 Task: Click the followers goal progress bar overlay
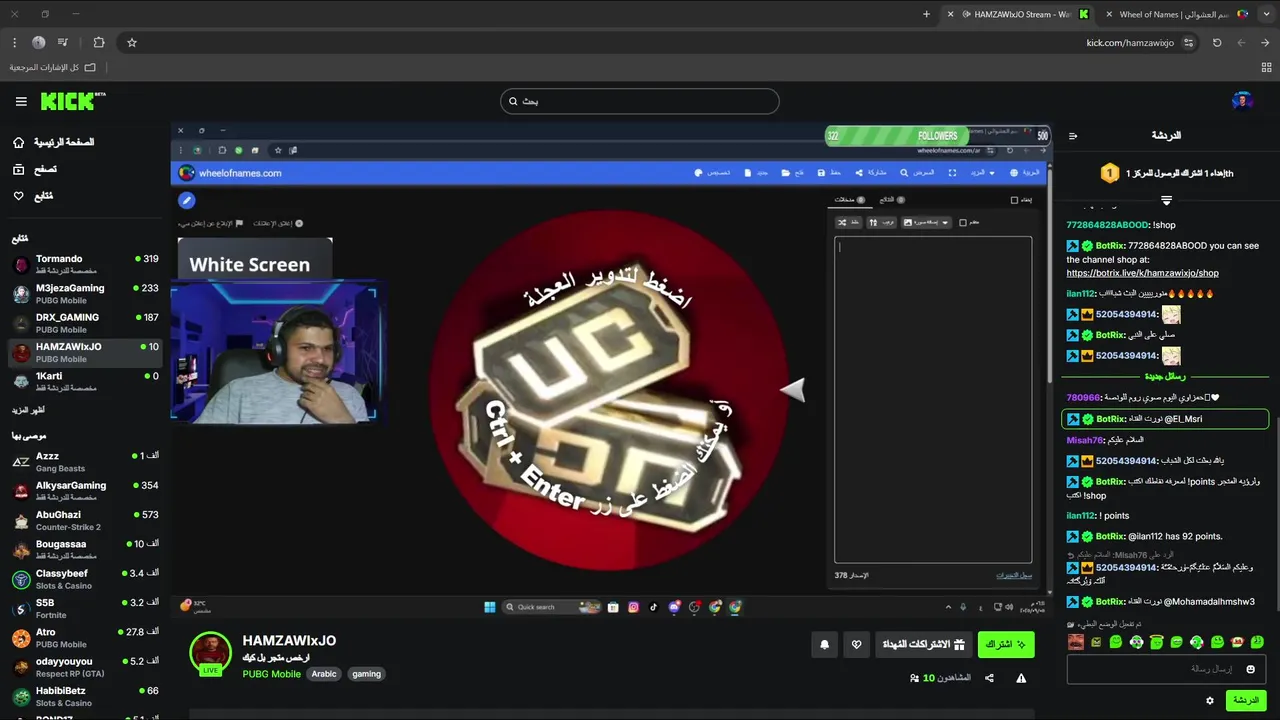pos(937,135)
